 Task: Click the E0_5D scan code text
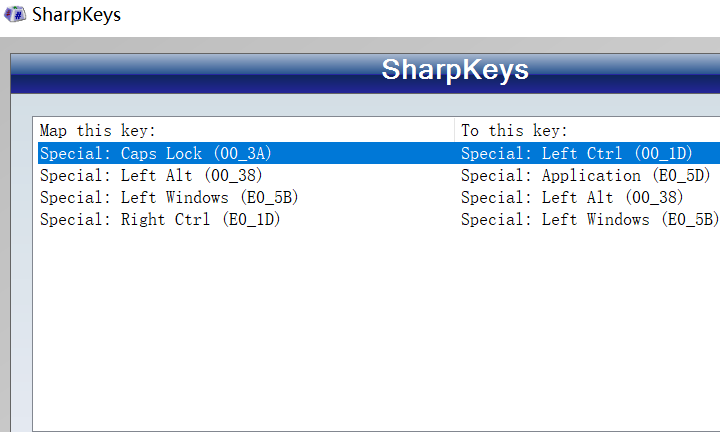click(x=681, y=175)
